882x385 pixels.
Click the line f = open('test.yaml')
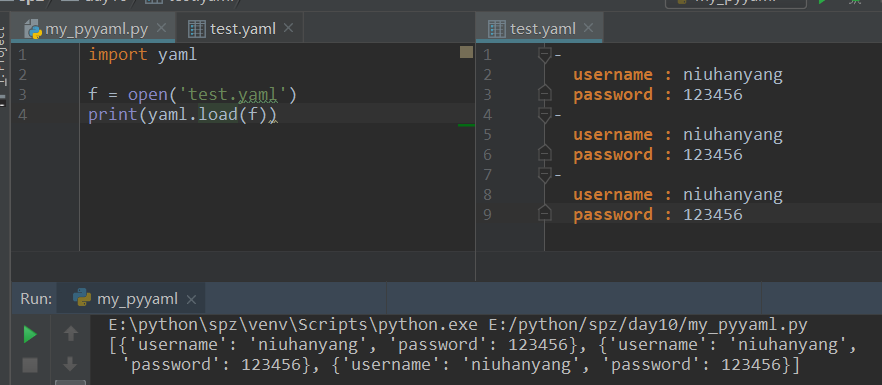[x=192, y=95]
